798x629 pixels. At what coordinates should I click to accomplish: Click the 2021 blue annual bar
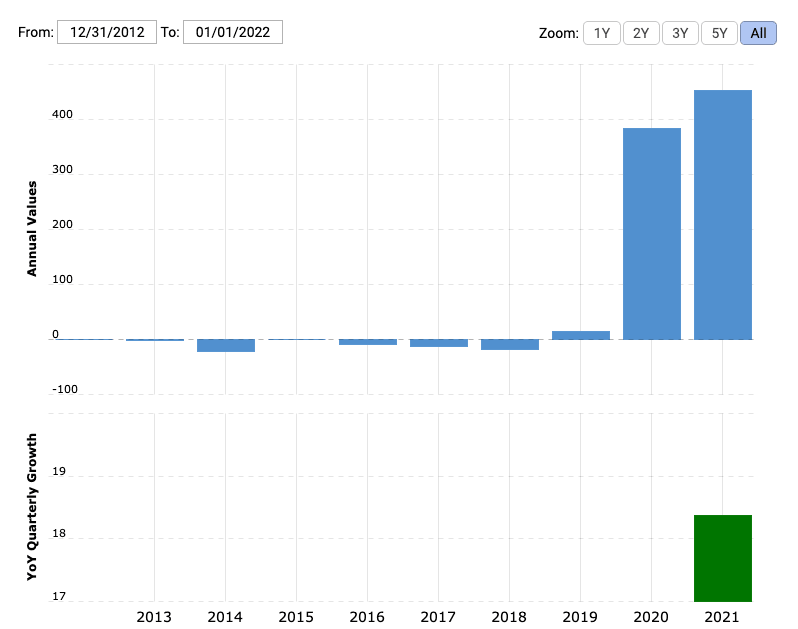click(x=722, y=214)
